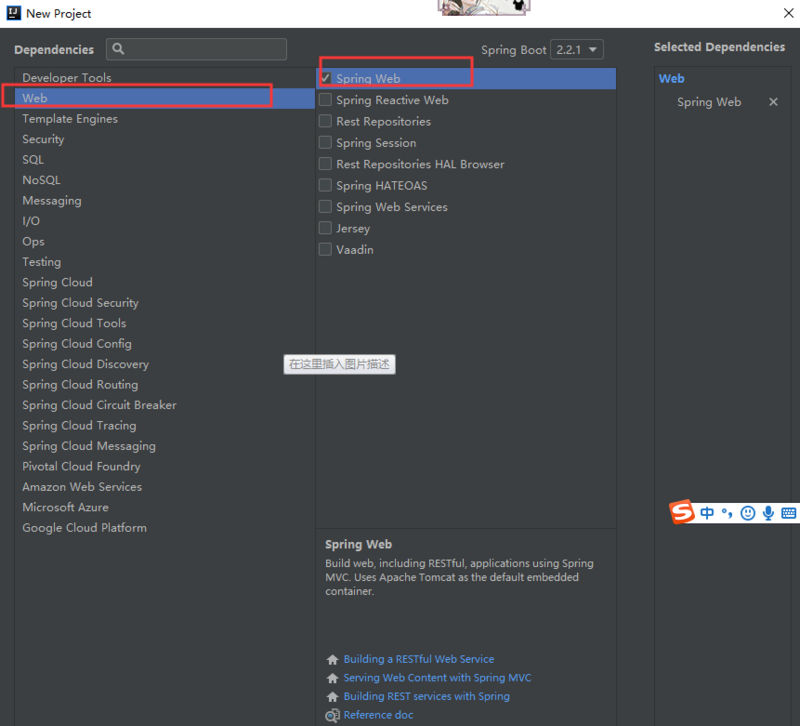
Task: Select Spring Cloud Config category
Action: click(165, 343)
